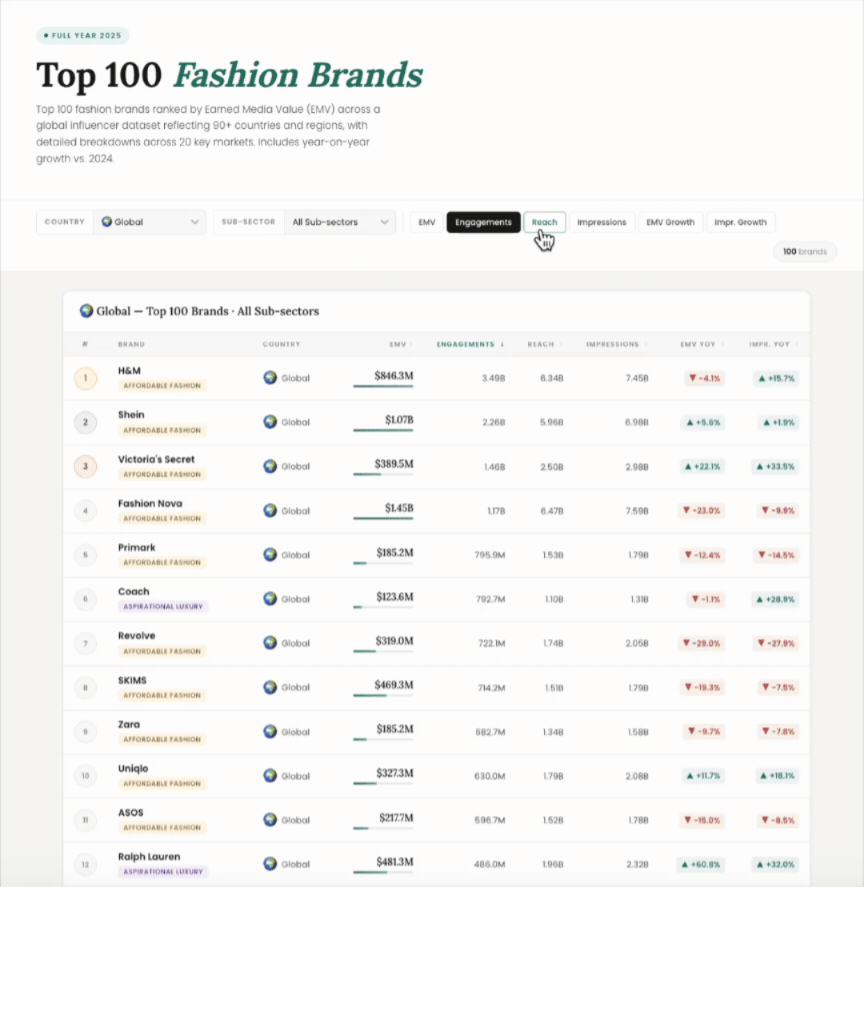Viewport: 864px width, 1024px height.
Task: Open the All Sub-sectors dropdown
Action: coord(340,222)
